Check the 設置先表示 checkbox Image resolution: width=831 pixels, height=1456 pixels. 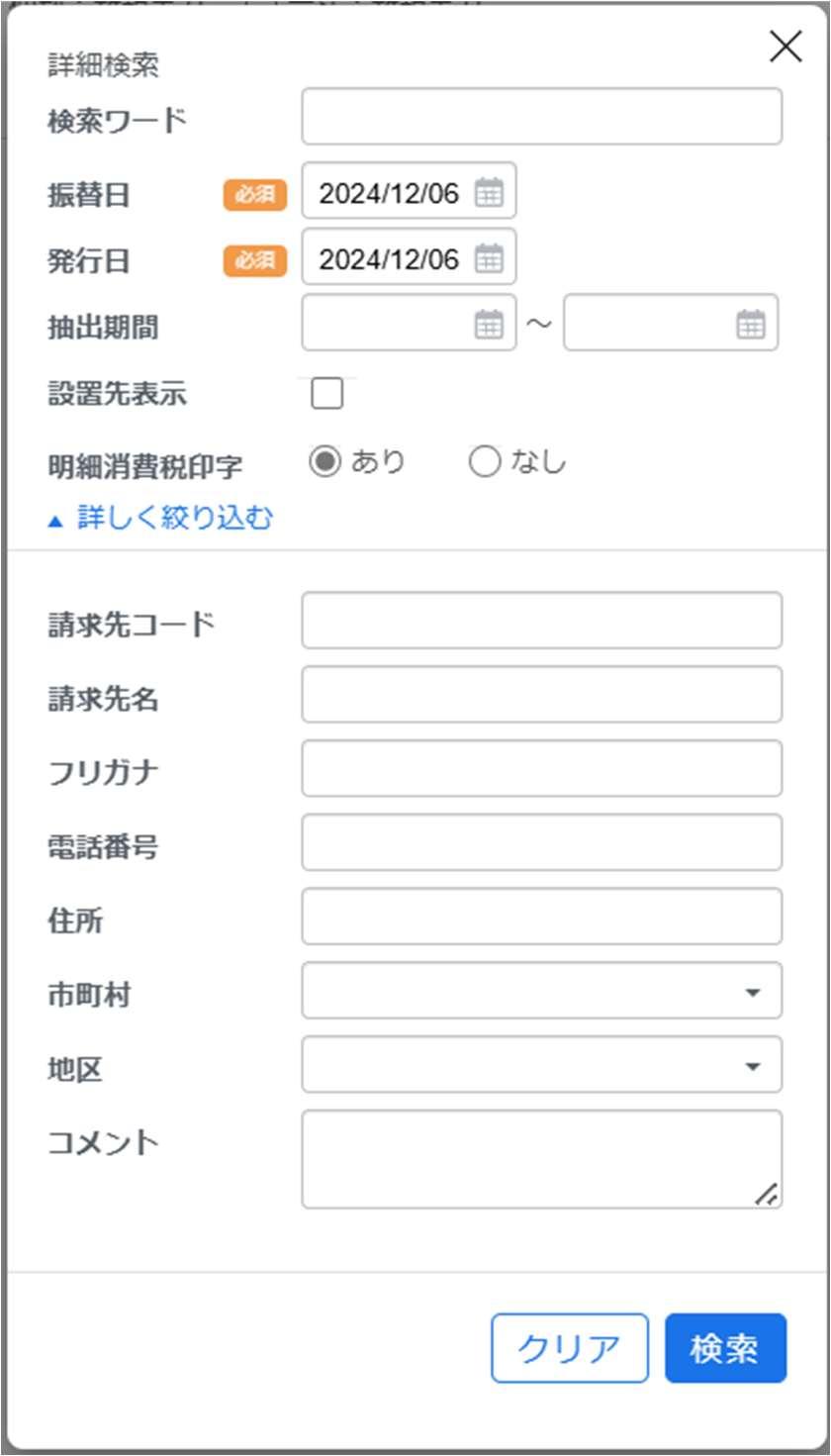tap(327, 394)
